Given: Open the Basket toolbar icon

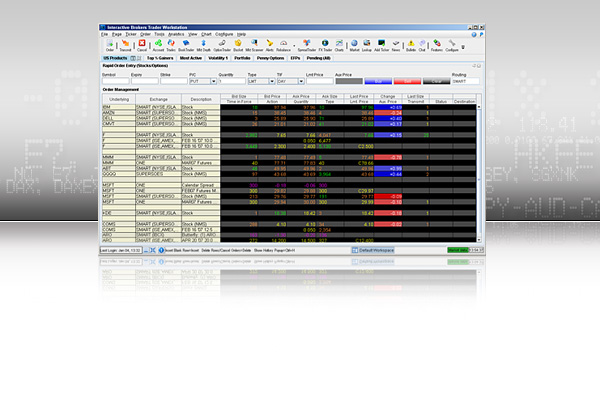Looking at the screenshot, I should (x=238, y=45).
